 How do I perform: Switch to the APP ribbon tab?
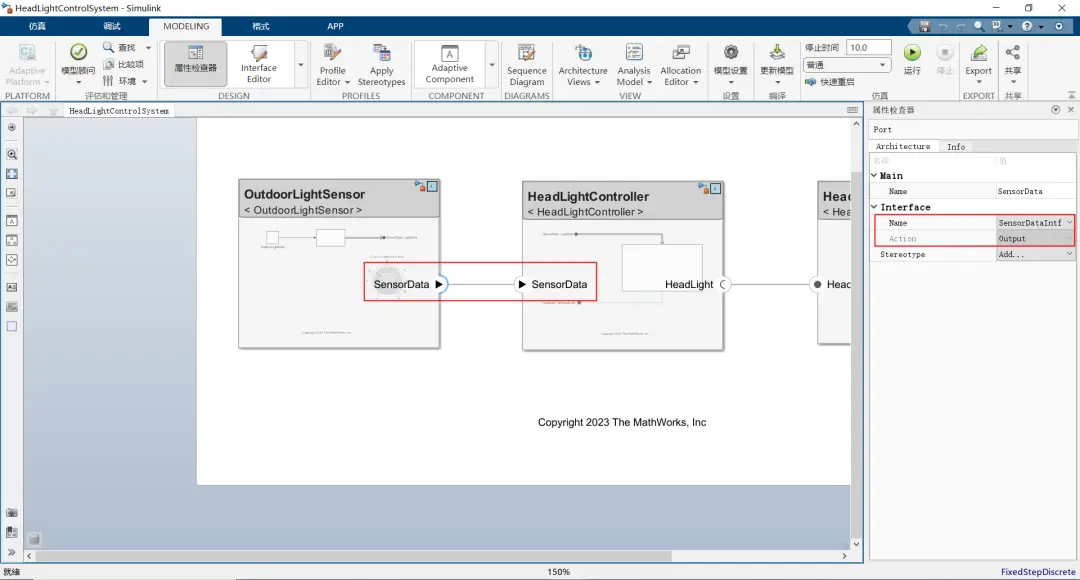pyautogui.click(x=335, y=26)
